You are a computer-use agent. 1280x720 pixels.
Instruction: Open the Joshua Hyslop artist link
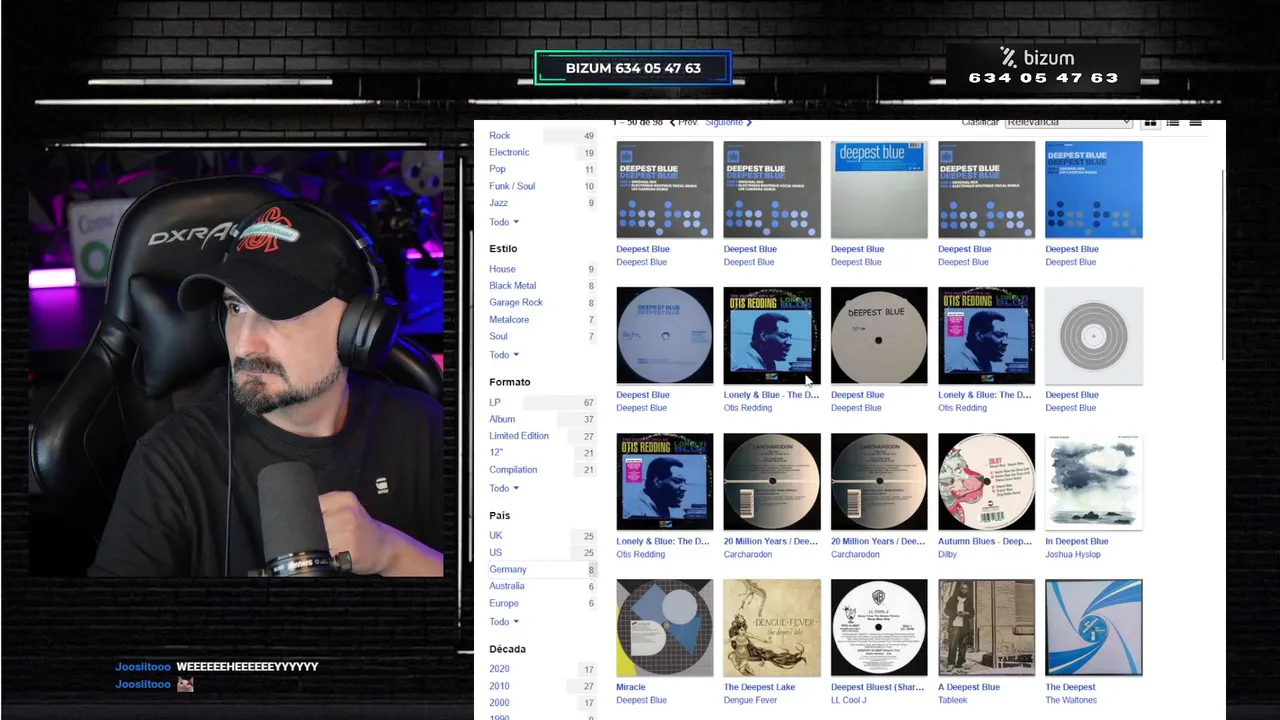point(1073,554)
